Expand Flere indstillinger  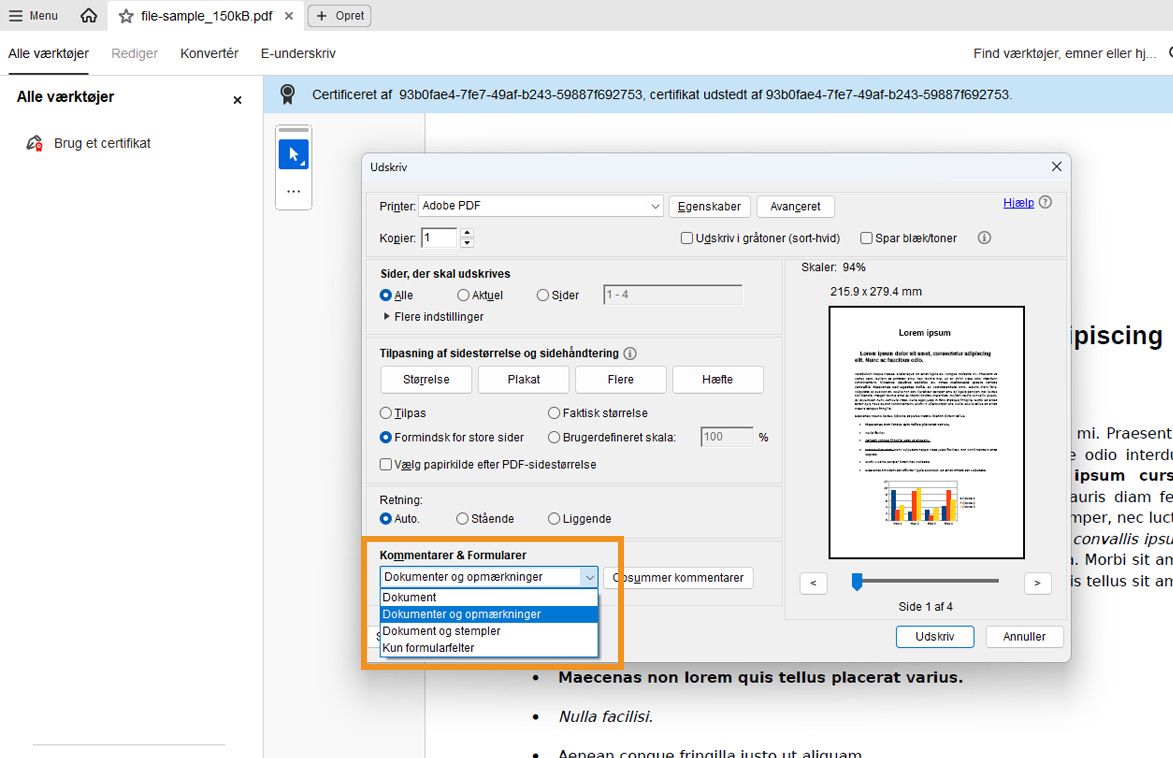pos(433,317)
